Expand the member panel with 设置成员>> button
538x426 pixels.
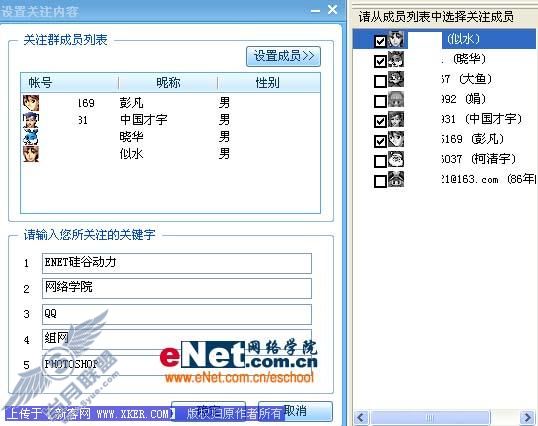pyautogui.click(x=283, y=56)
